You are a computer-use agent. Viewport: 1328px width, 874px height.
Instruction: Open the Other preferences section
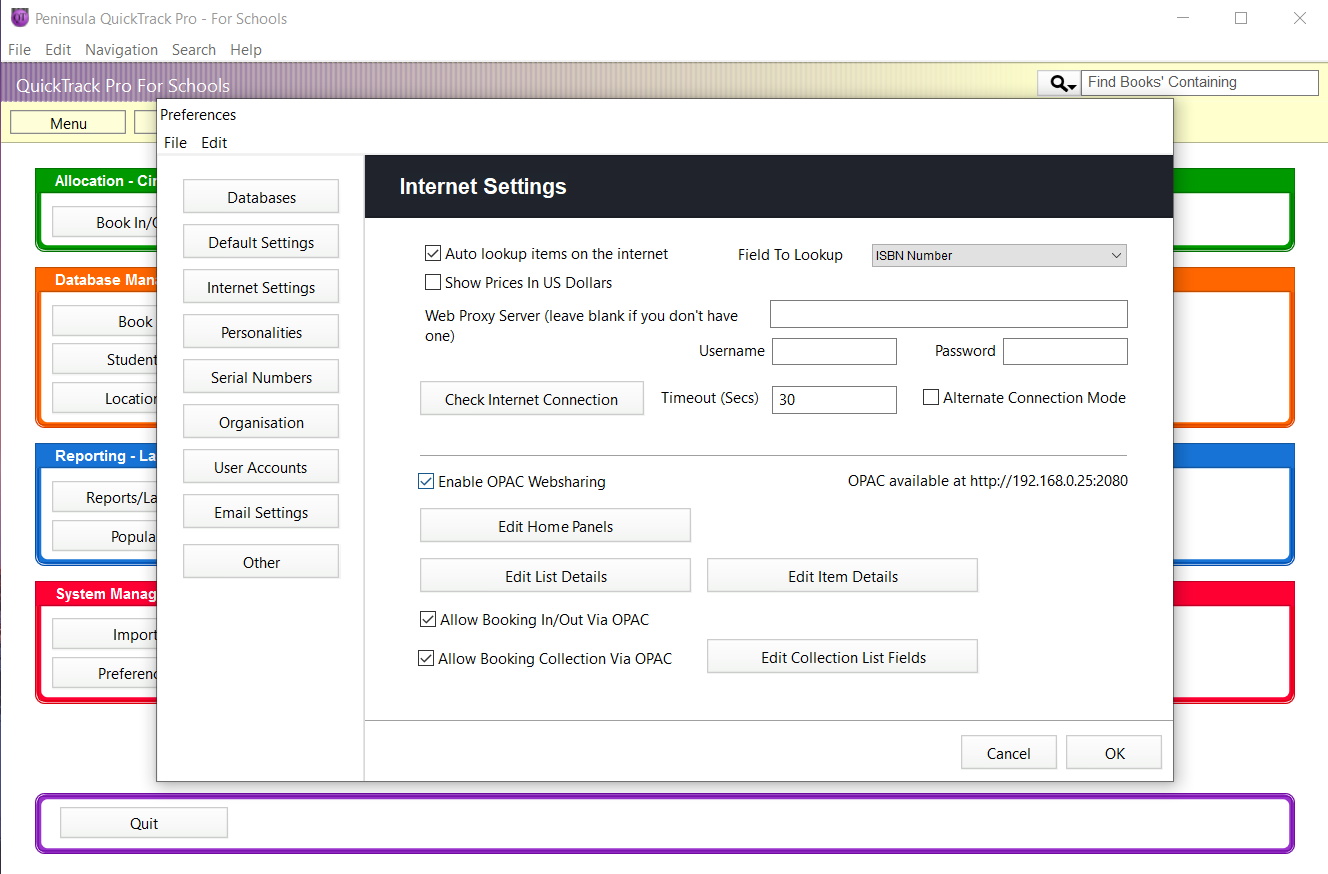(x=261, y=562)
